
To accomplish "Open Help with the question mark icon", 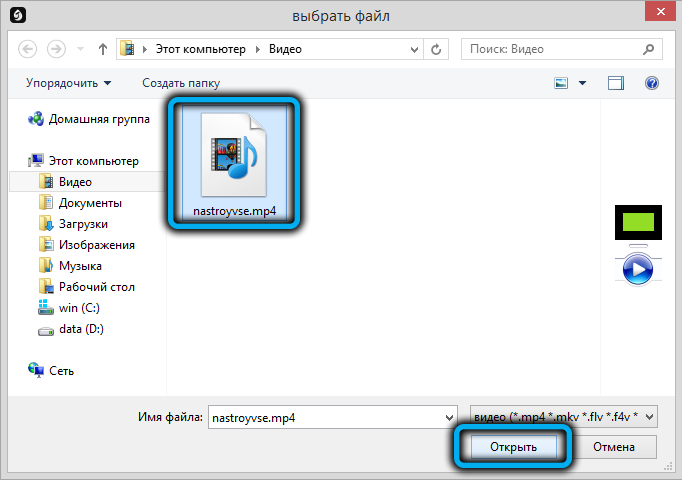I will (x=652, y=83).
